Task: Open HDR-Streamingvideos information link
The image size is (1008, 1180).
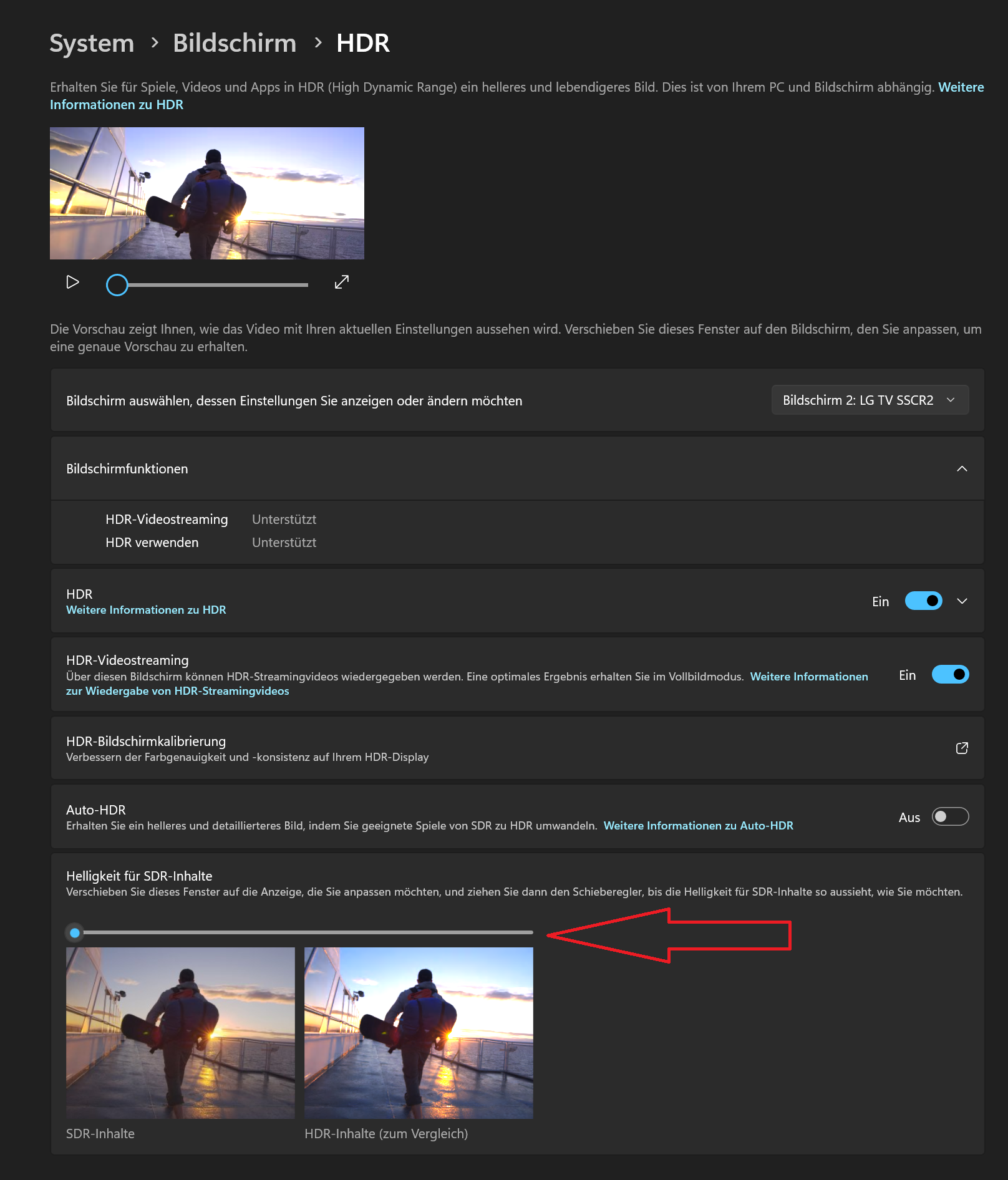Action: click(x=809, y=676)
